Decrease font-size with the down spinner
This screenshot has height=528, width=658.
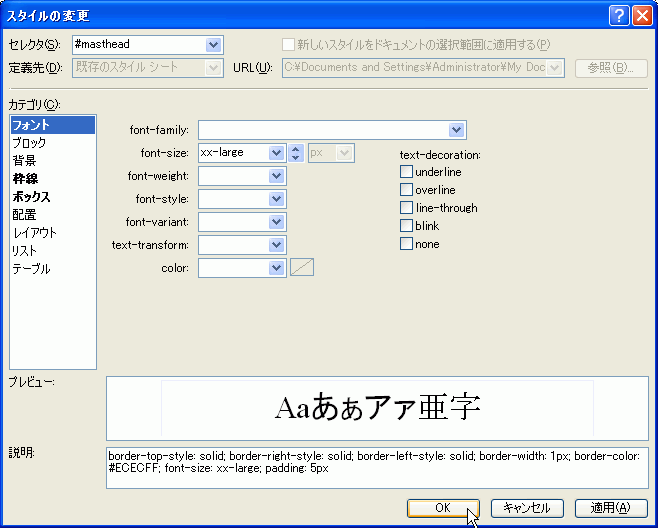(296, 157)
